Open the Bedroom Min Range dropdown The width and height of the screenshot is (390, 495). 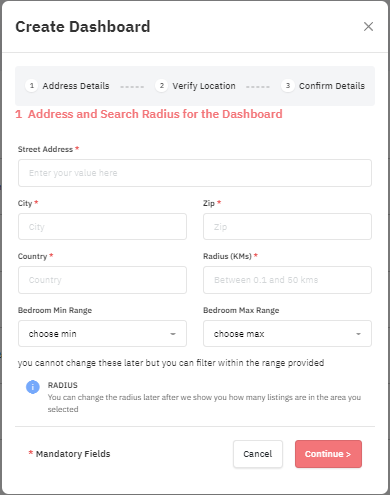coord(102,334)
